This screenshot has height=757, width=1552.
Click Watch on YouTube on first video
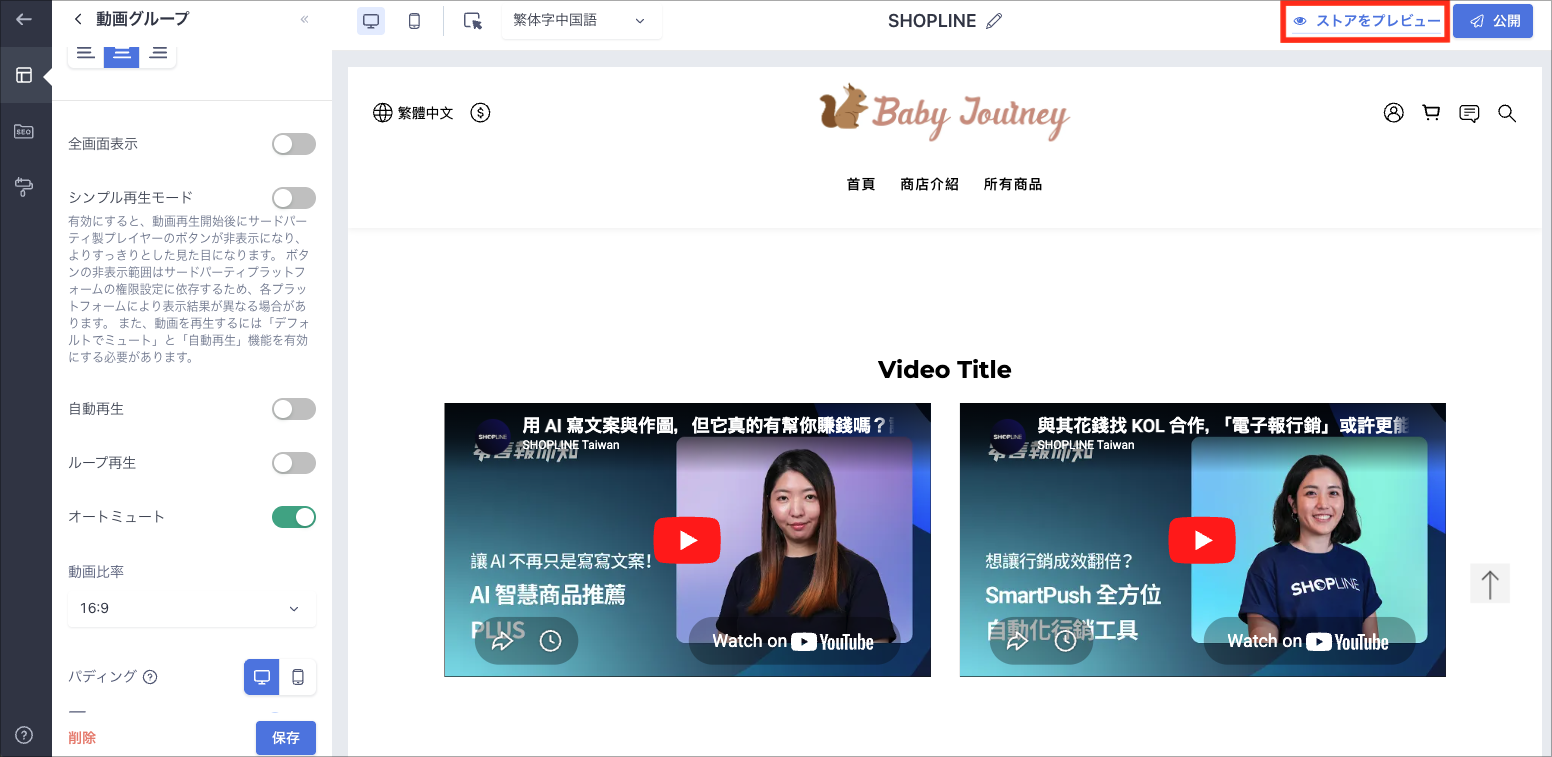pos(794,641)
